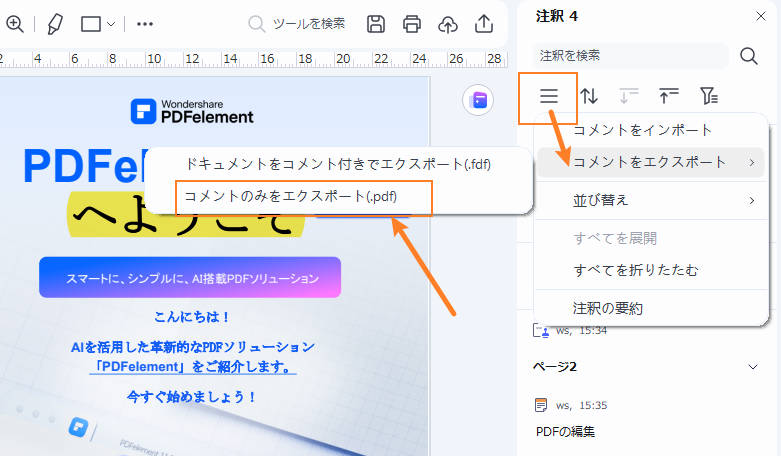Viewport: 781px width, 456px height.
Task: Collapse the ページ2 section chevron
Action: click(753, 367)
